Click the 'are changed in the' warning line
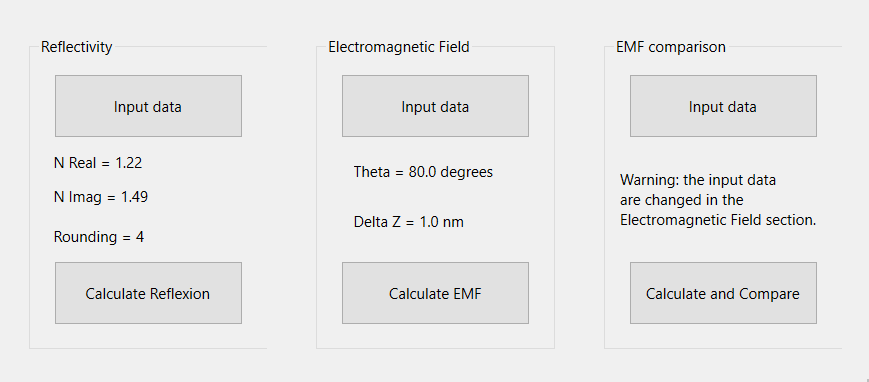The image size is (869, 382). pyautogui.click(x=682, y=200)
